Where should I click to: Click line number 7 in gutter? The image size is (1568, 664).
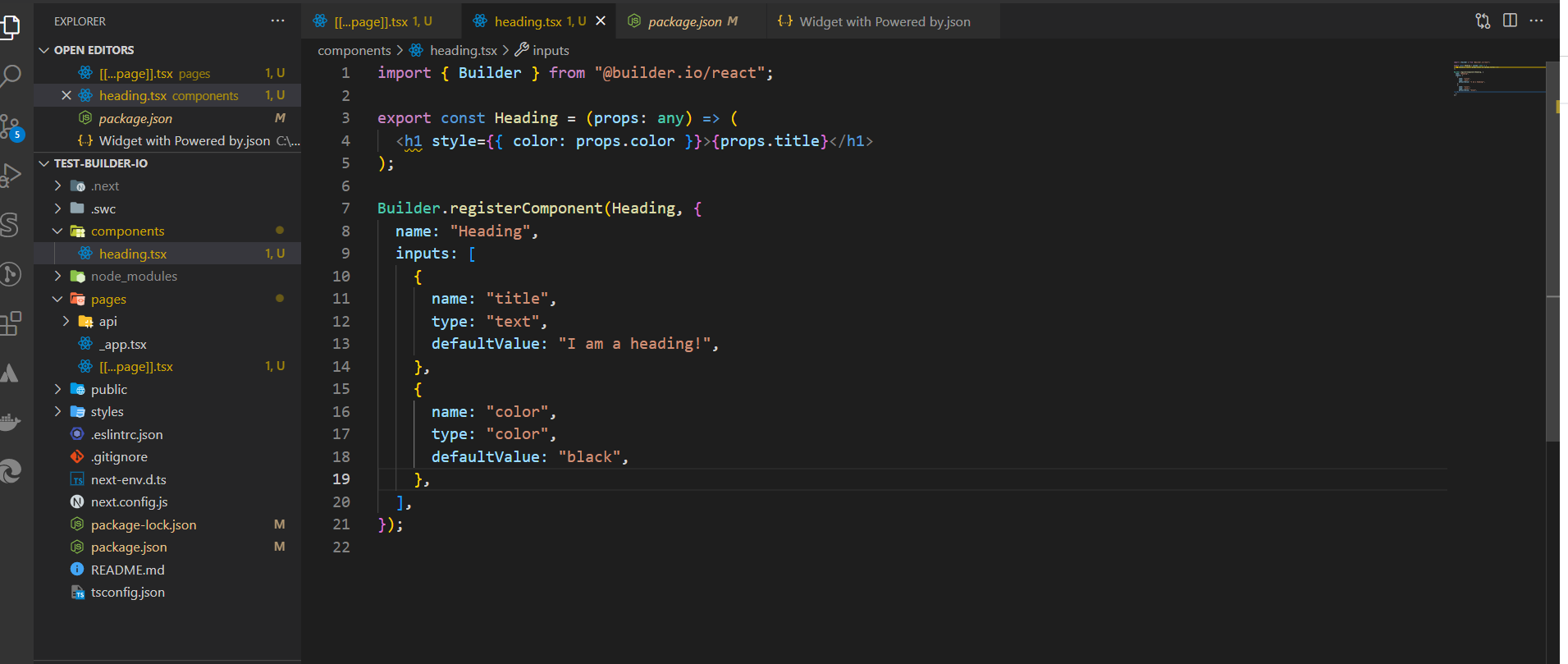point(345,208)
